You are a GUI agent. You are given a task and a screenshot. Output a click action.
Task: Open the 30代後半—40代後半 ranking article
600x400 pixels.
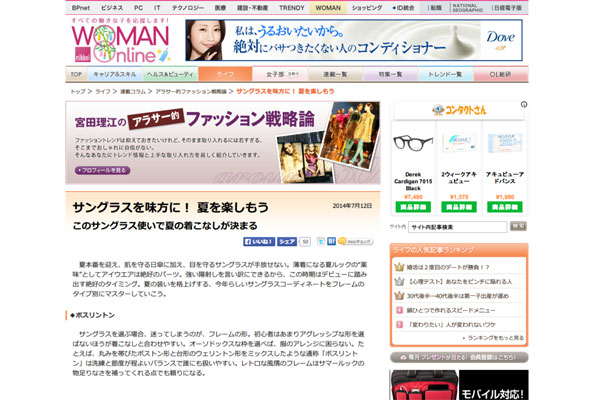[x=457, y=296]
